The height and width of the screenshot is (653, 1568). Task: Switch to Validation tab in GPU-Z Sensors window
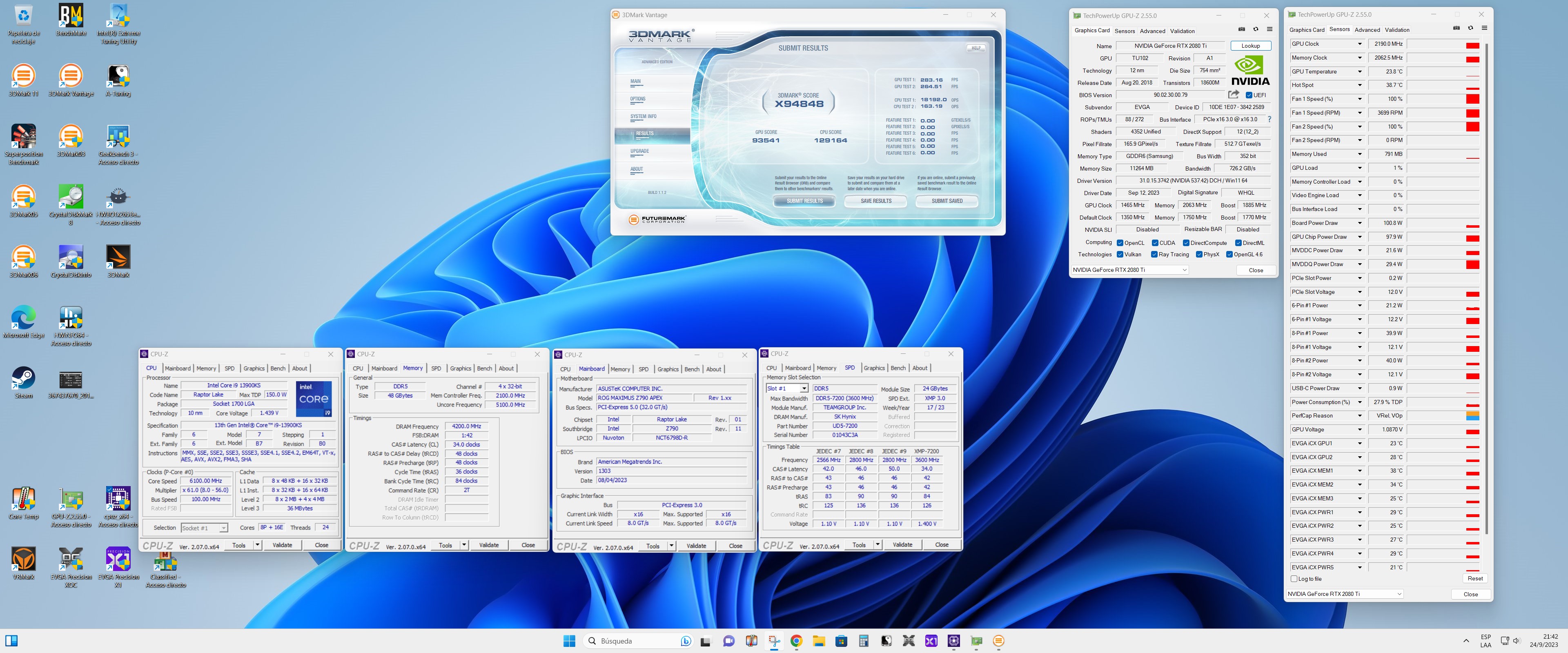pos(1396,30)
